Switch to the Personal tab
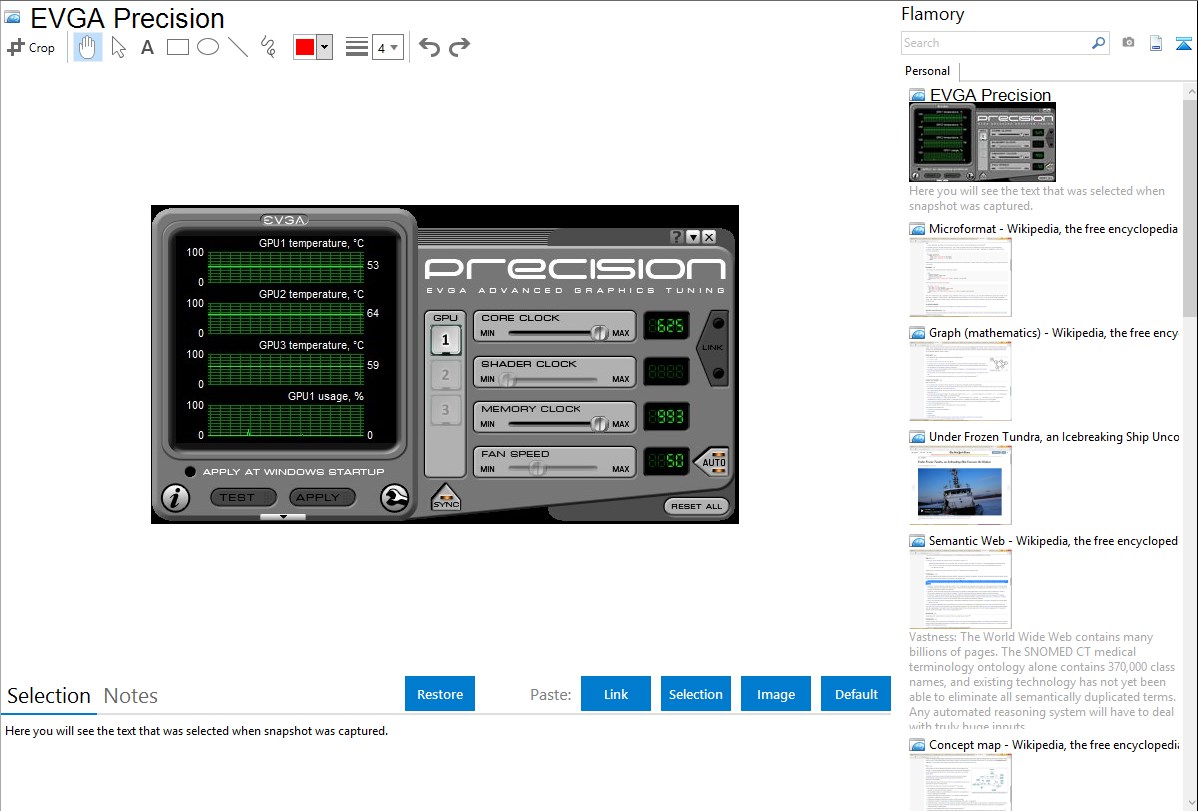This screenshot has height=811, width=1198. pos(928,71)
